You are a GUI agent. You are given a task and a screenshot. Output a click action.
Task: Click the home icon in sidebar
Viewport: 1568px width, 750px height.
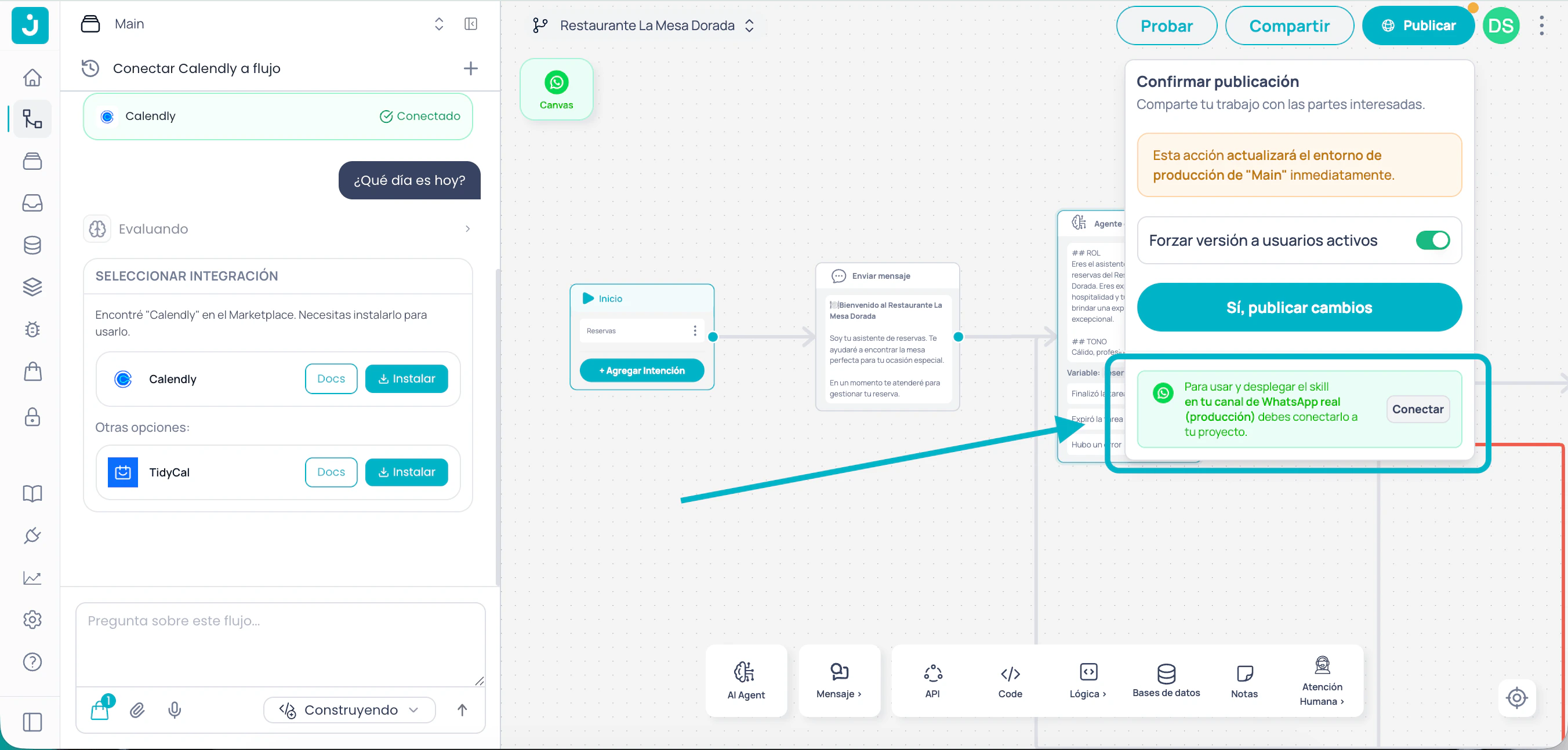[32, 77]
